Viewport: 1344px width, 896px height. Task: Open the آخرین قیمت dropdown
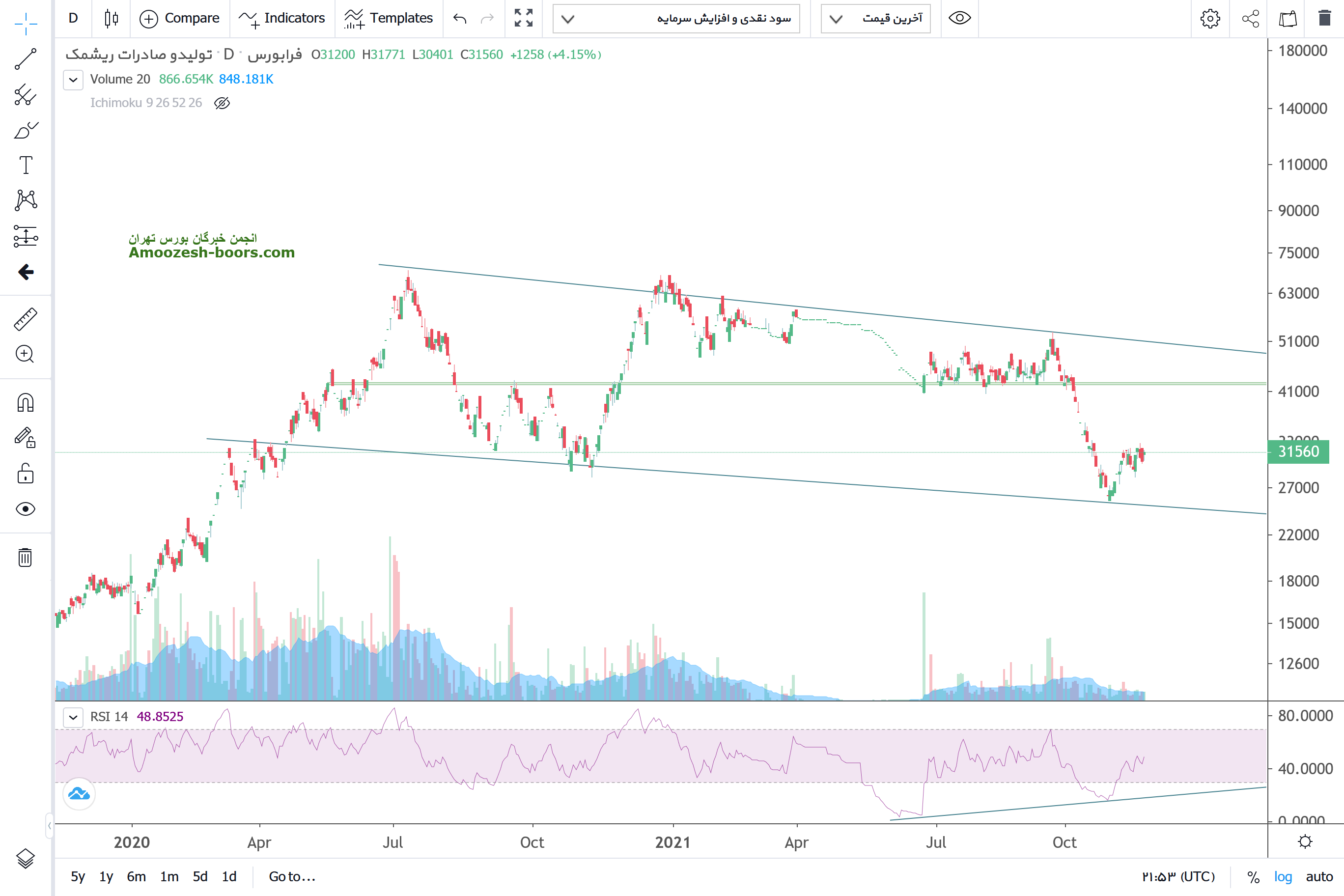point(875,18)
